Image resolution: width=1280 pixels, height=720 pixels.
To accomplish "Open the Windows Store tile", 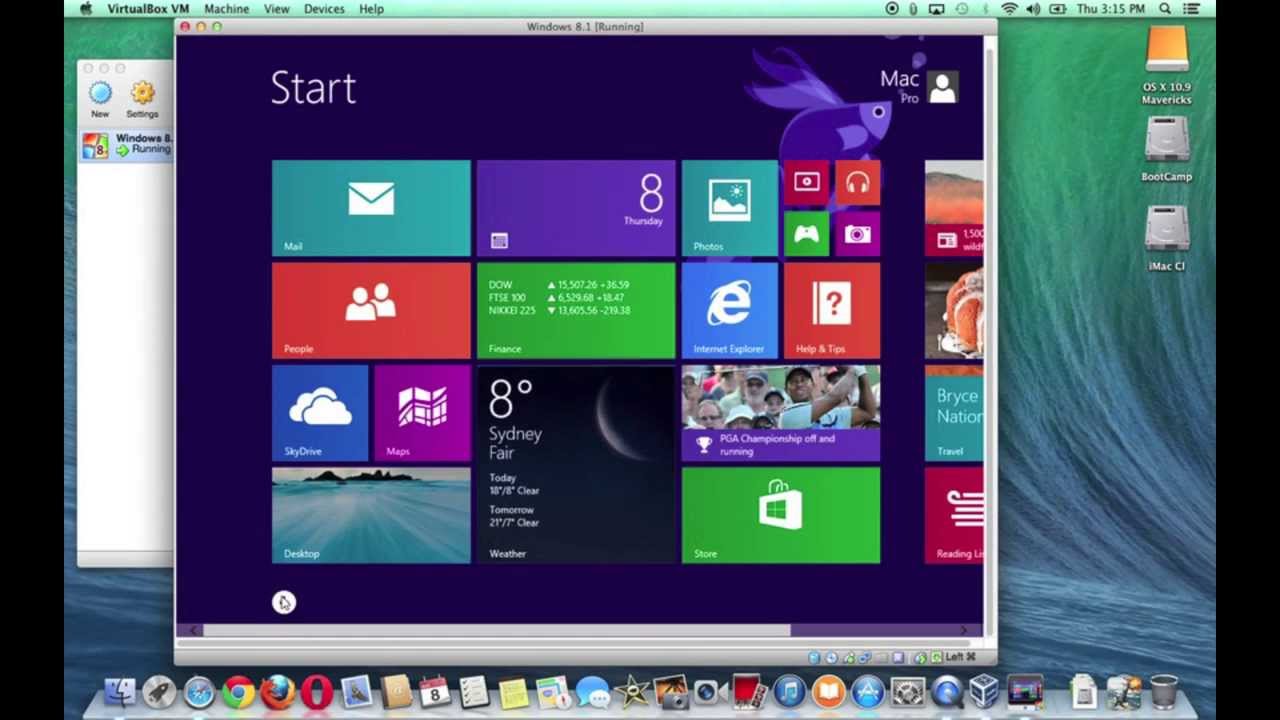I will point(781,515).
